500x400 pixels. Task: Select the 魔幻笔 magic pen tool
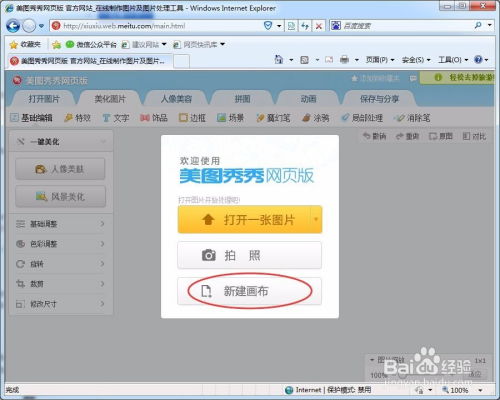click(x=273, y=118)
